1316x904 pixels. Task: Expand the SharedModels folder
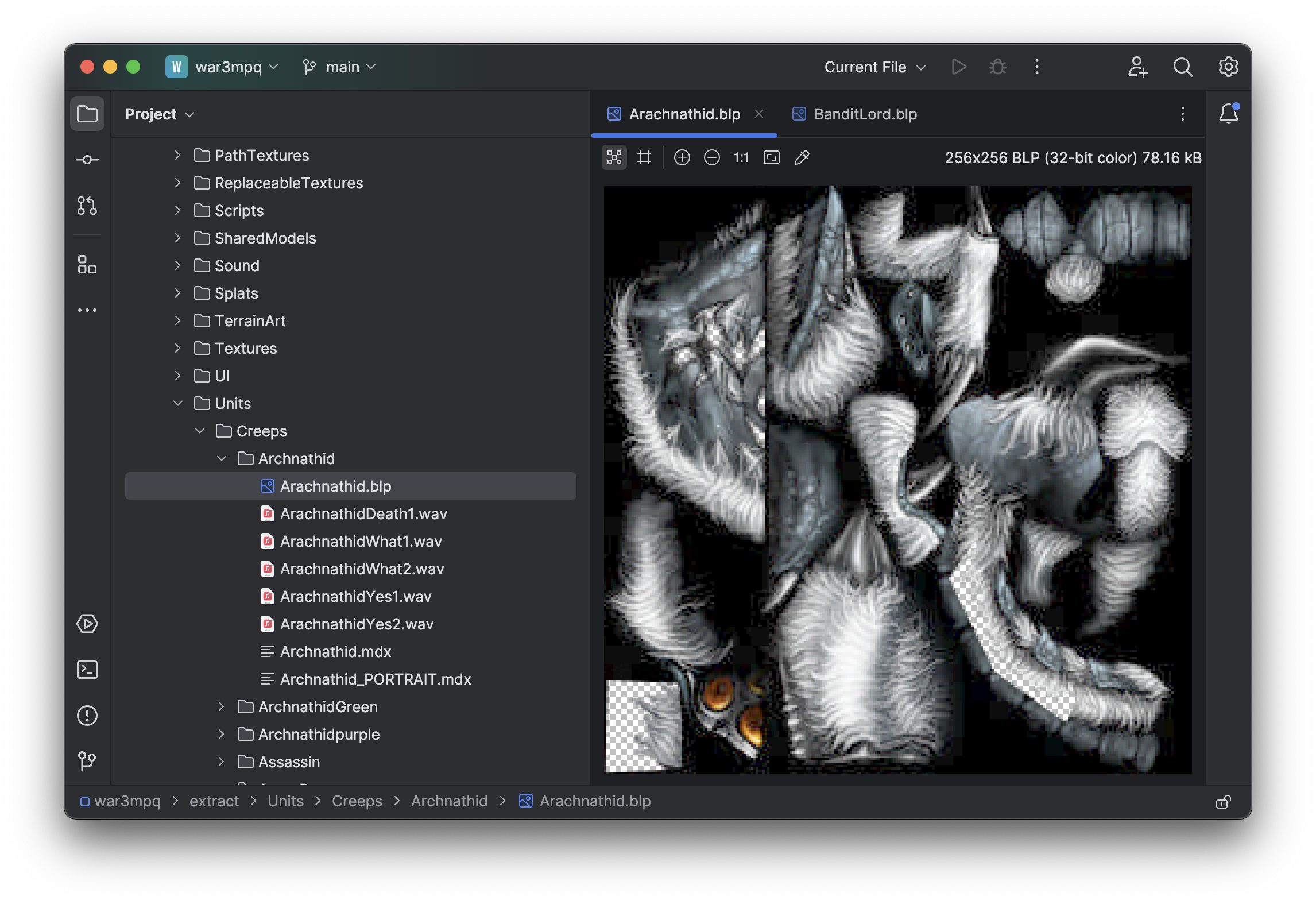point(177,238)
